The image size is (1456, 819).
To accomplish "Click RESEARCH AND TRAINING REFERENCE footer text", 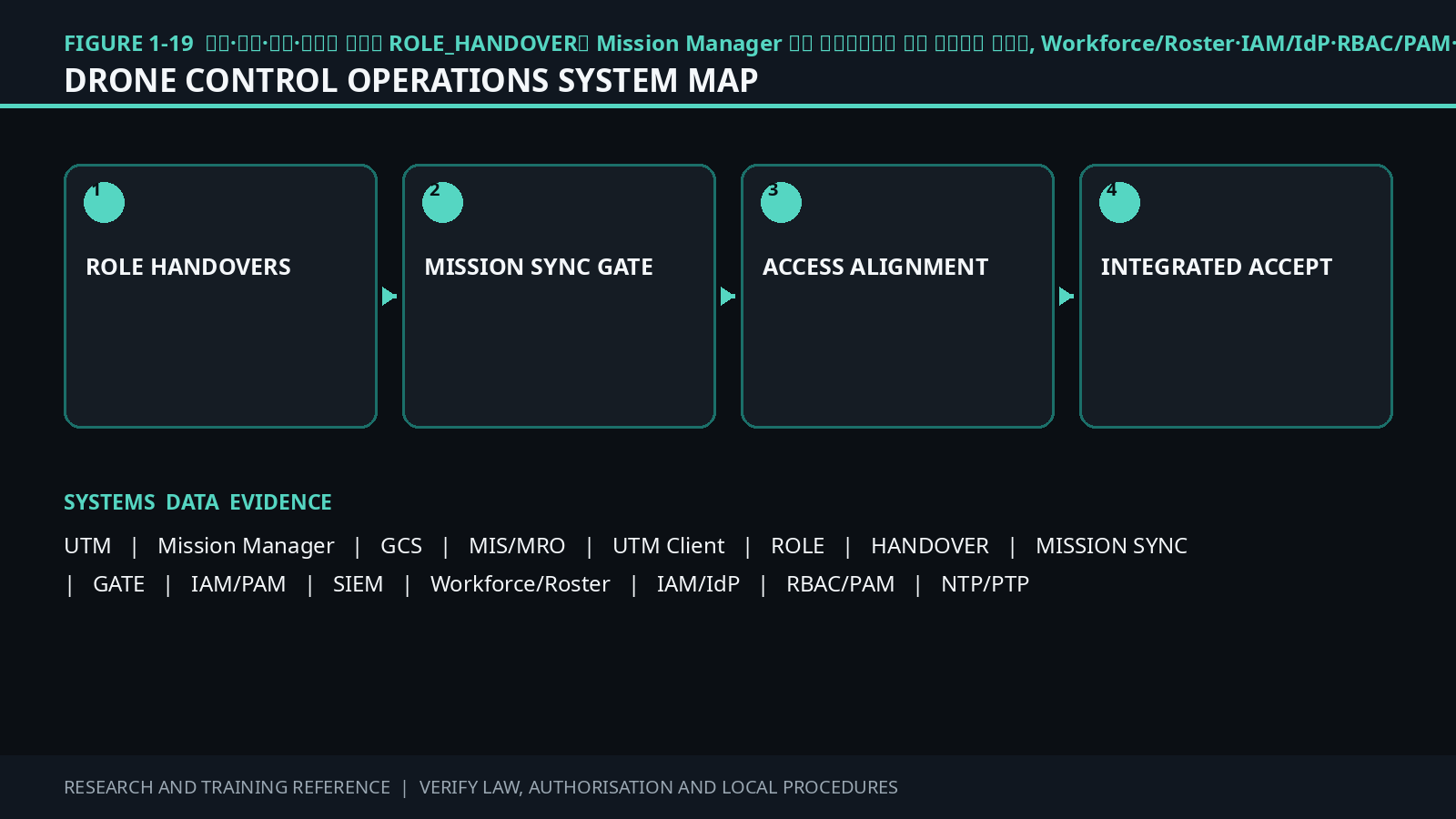I will click(227, 787).
